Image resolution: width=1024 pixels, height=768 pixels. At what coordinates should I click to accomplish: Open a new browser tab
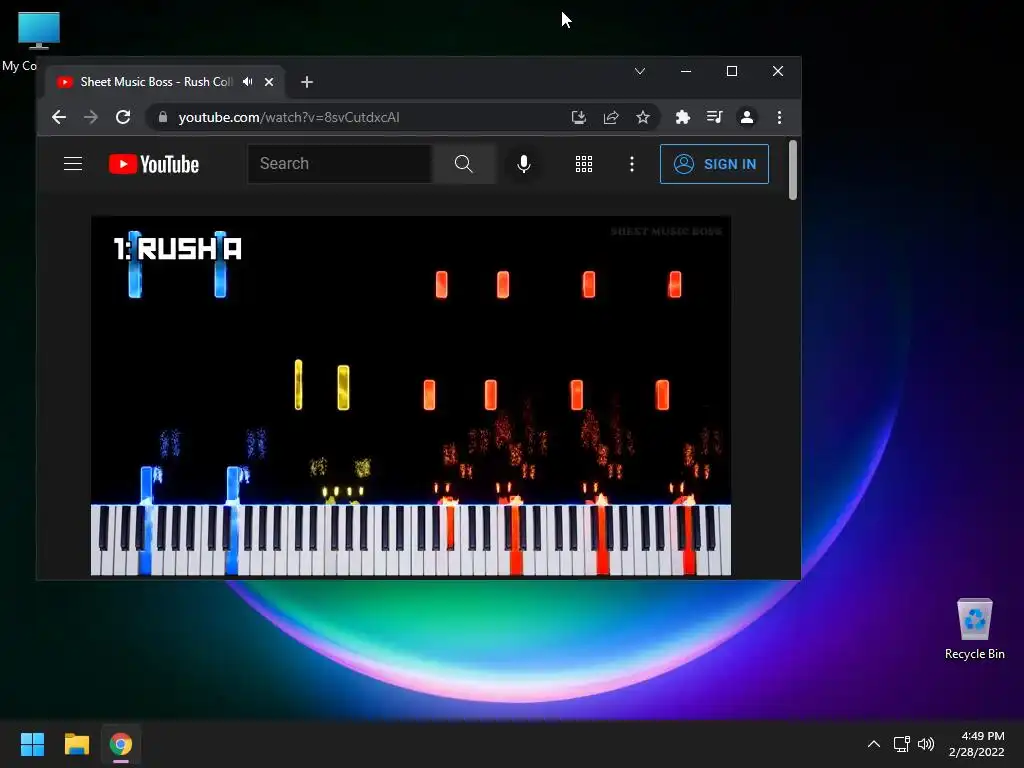click(x=307, y=82)
